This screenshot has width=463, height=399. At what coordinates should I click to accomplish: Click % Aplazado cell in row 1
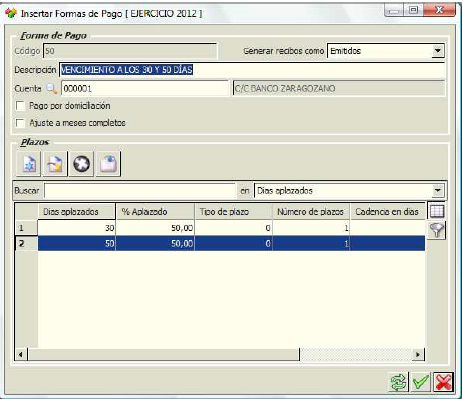(x=155, y=228)
